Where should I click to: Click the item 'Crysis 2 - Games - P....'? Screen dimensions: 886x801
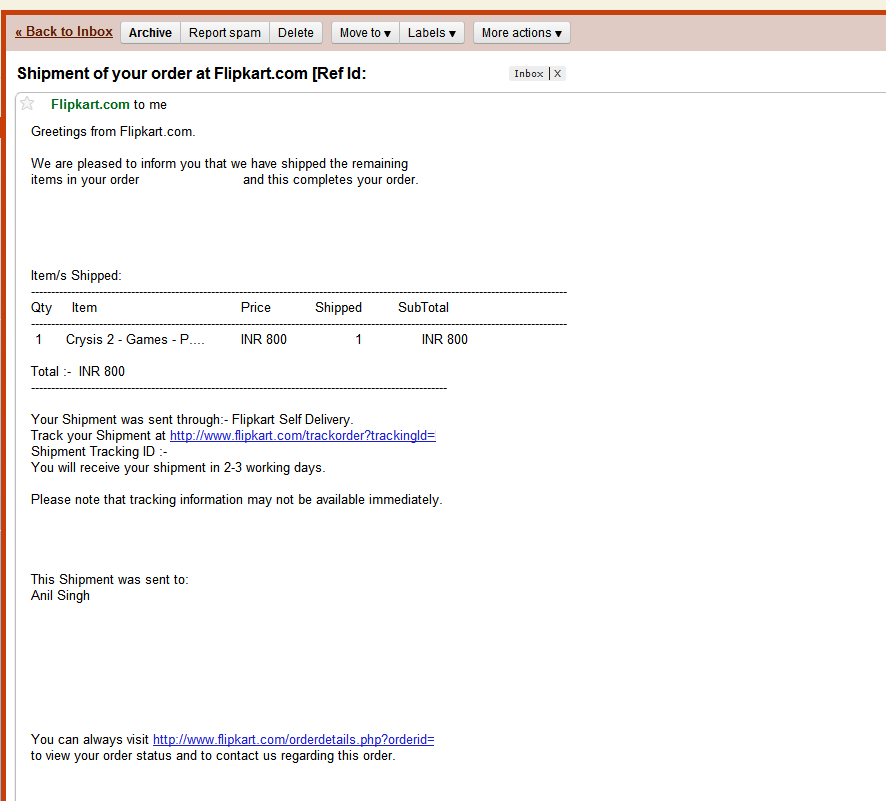click(x=135, y=339)
